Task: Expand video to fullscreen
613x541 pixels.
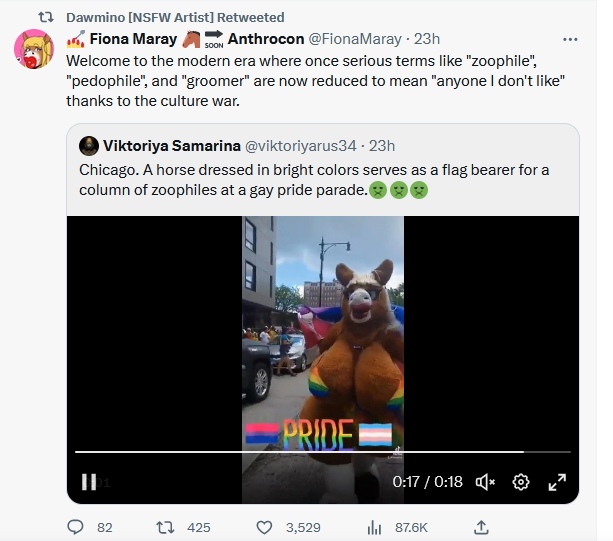Action: pos(556,481)
